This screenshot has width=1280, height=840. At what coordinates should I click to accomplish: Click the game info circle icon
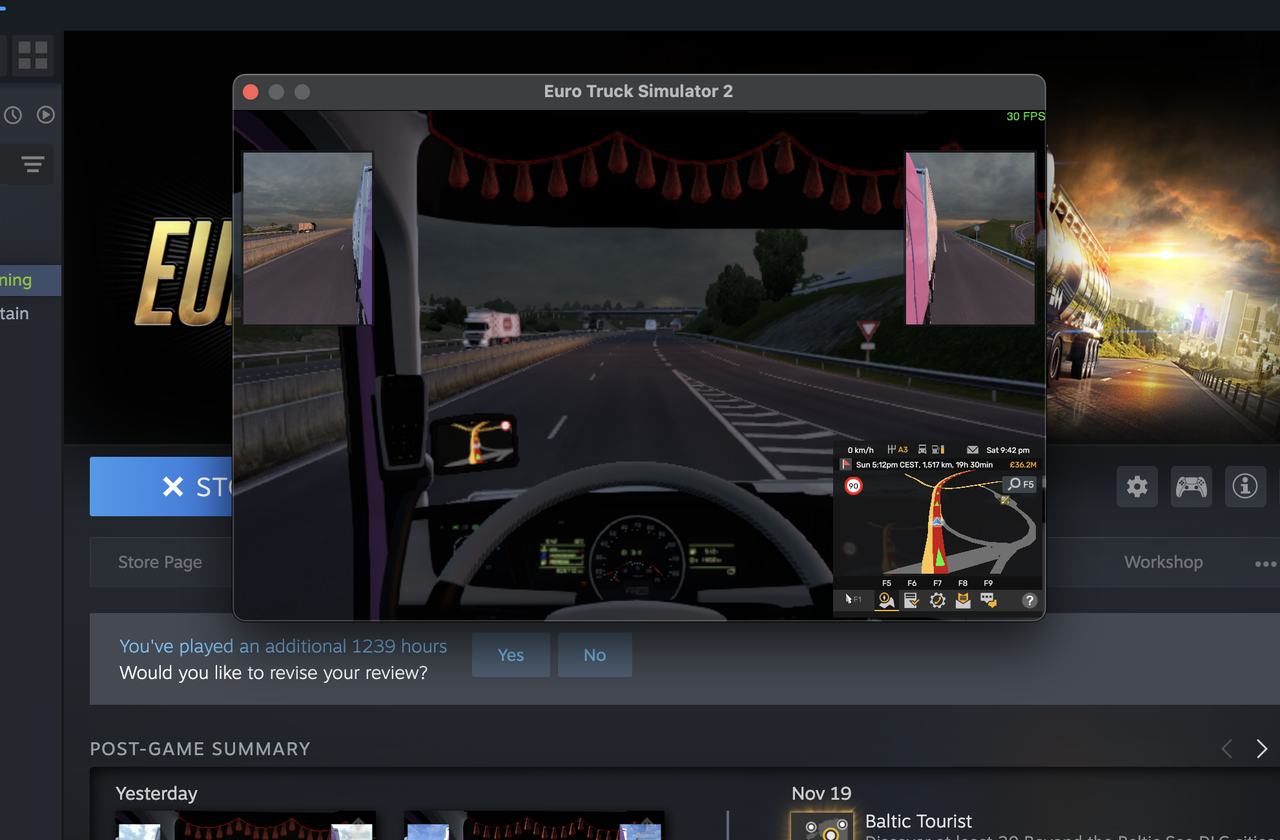[1245, 487]
